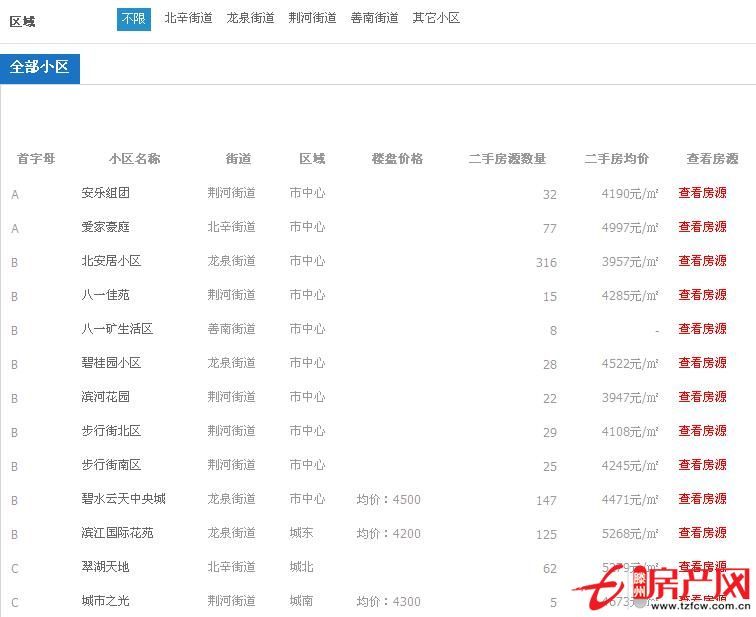Select the 不限 area filter

click(x=133, y=18)
